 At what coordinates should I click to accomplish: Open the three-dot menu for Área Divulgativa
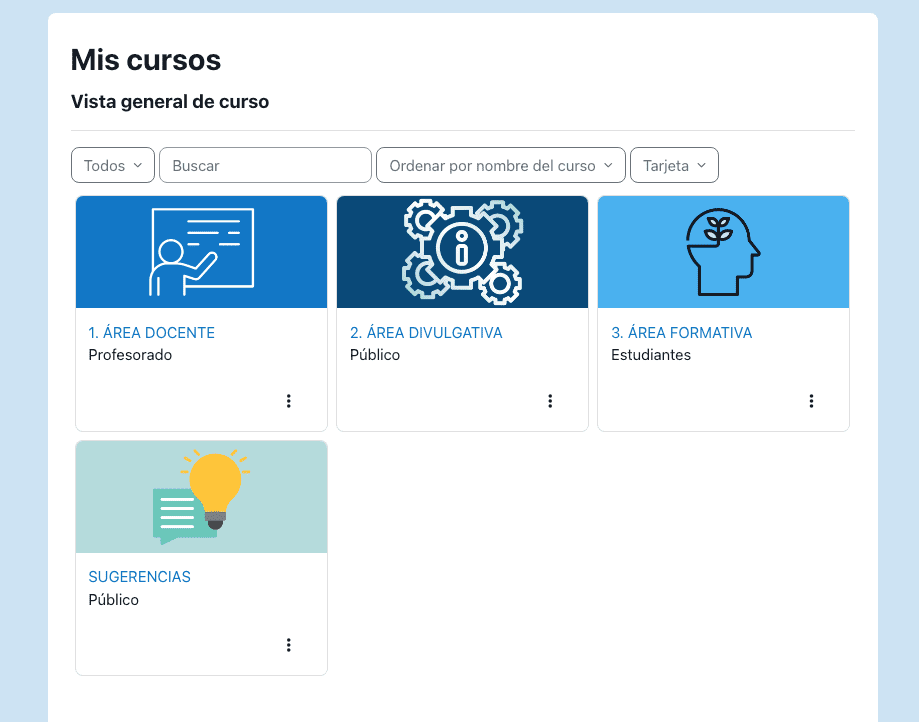549,401
